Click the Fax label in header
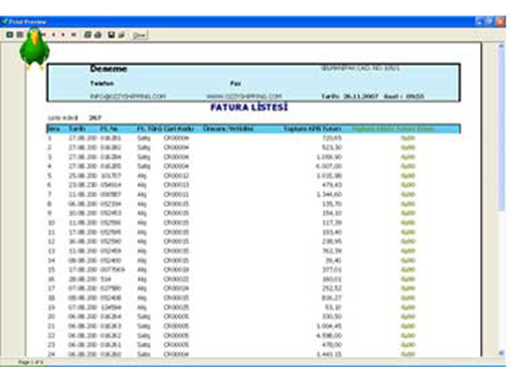Viewport: 510px width, 380px height. coord(235,83)
